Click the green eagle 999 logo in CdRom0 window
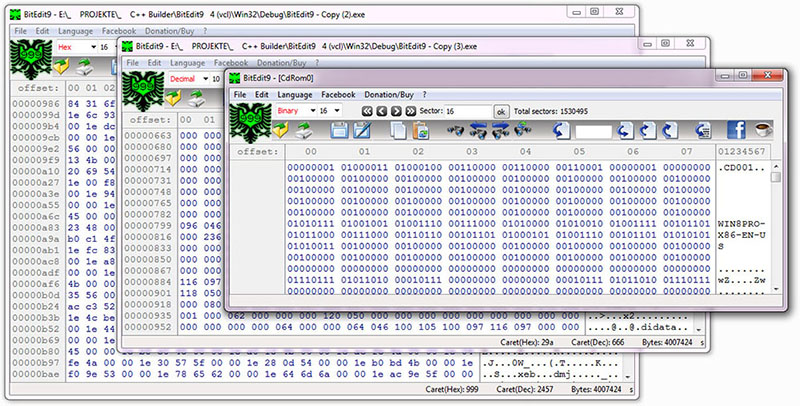The width and height of the screenshot is (800, 406). (250, 122)
